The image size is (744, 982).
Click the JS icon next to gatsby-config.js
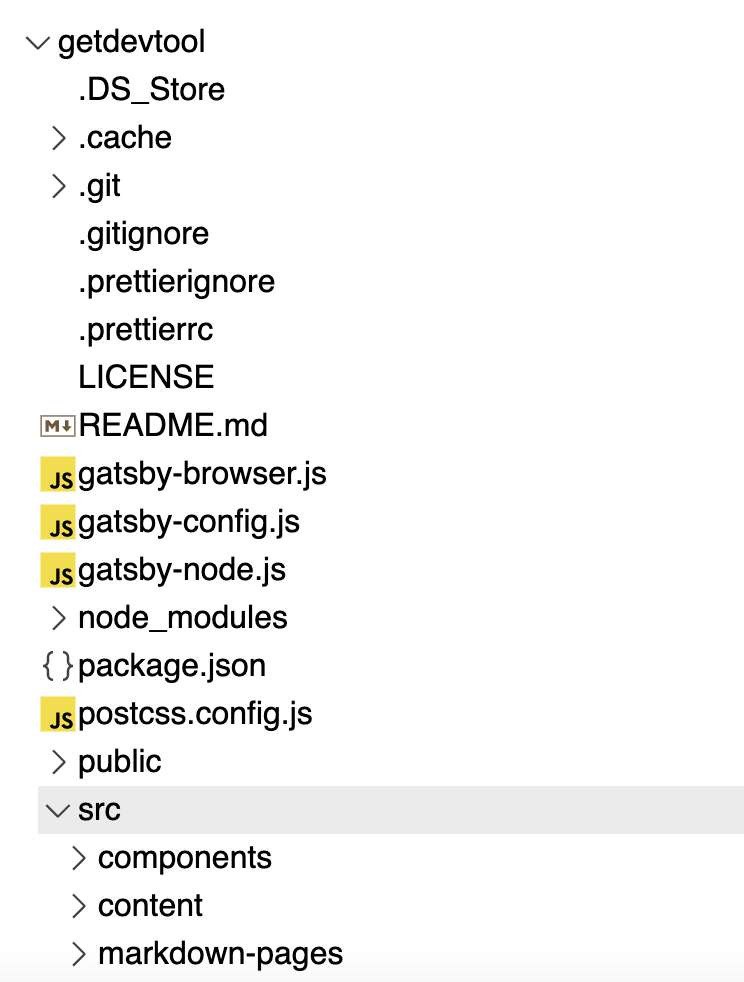click(58, 521)
